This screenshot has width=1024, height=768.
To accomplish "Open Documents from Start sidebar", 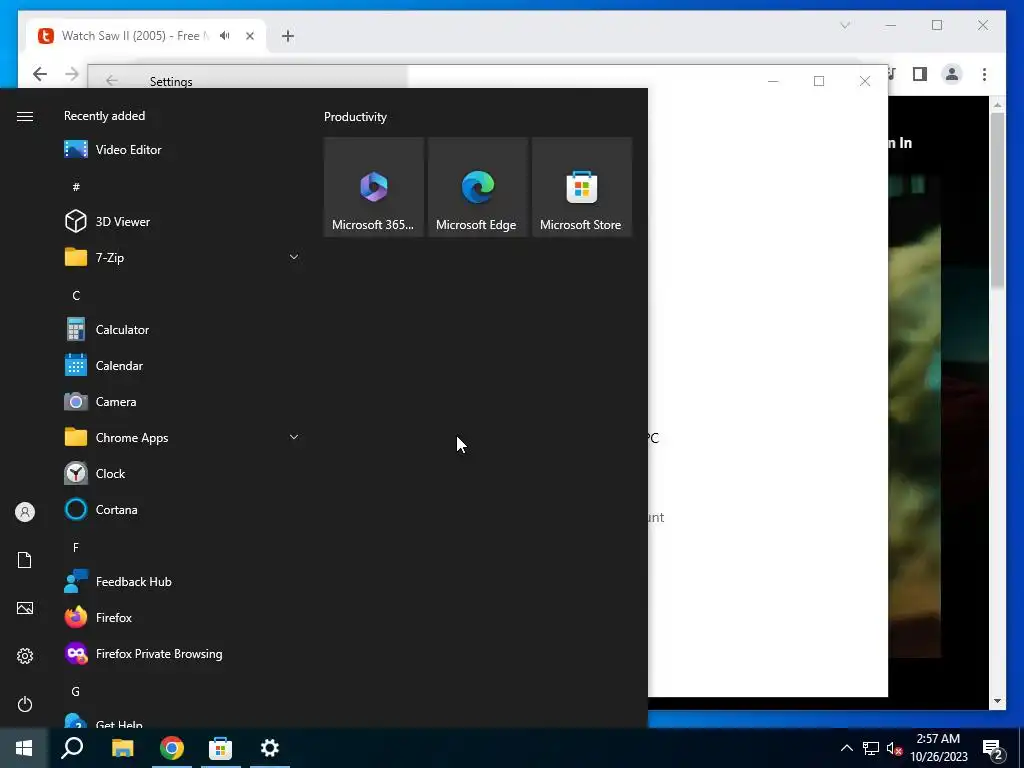I will [x=25, y=560].
